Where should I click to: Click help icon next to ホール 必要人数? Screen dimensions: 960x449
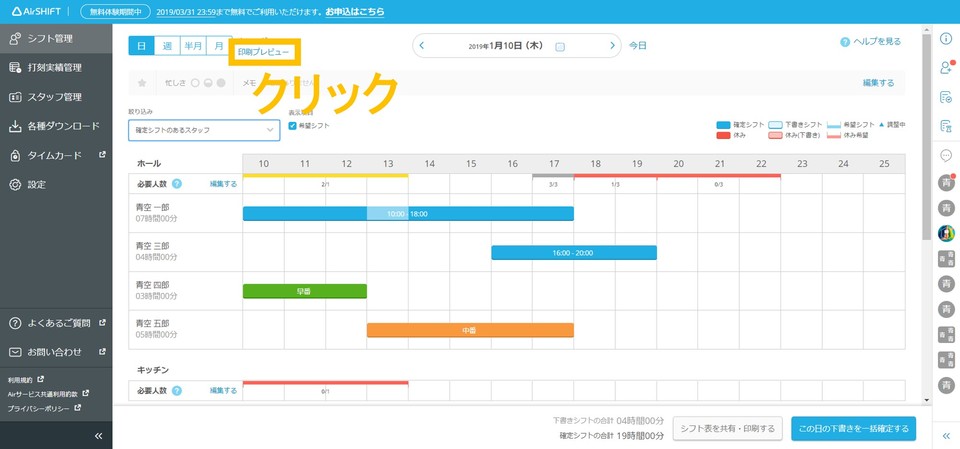177,184
